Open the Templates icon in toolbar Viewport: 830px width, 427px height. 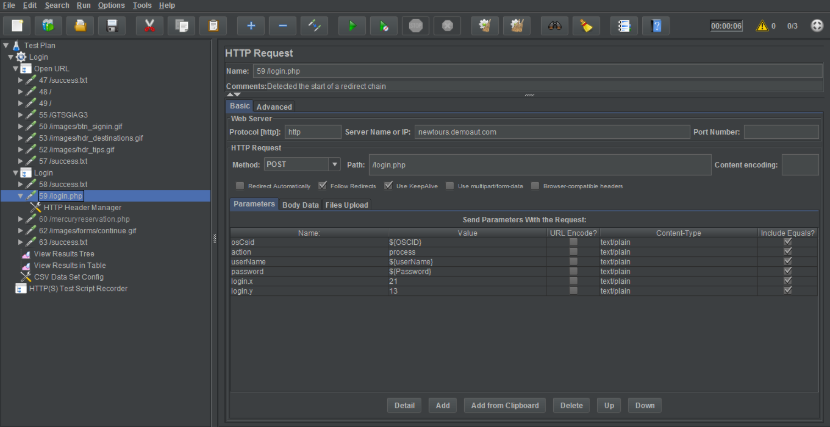coord(49,25)
